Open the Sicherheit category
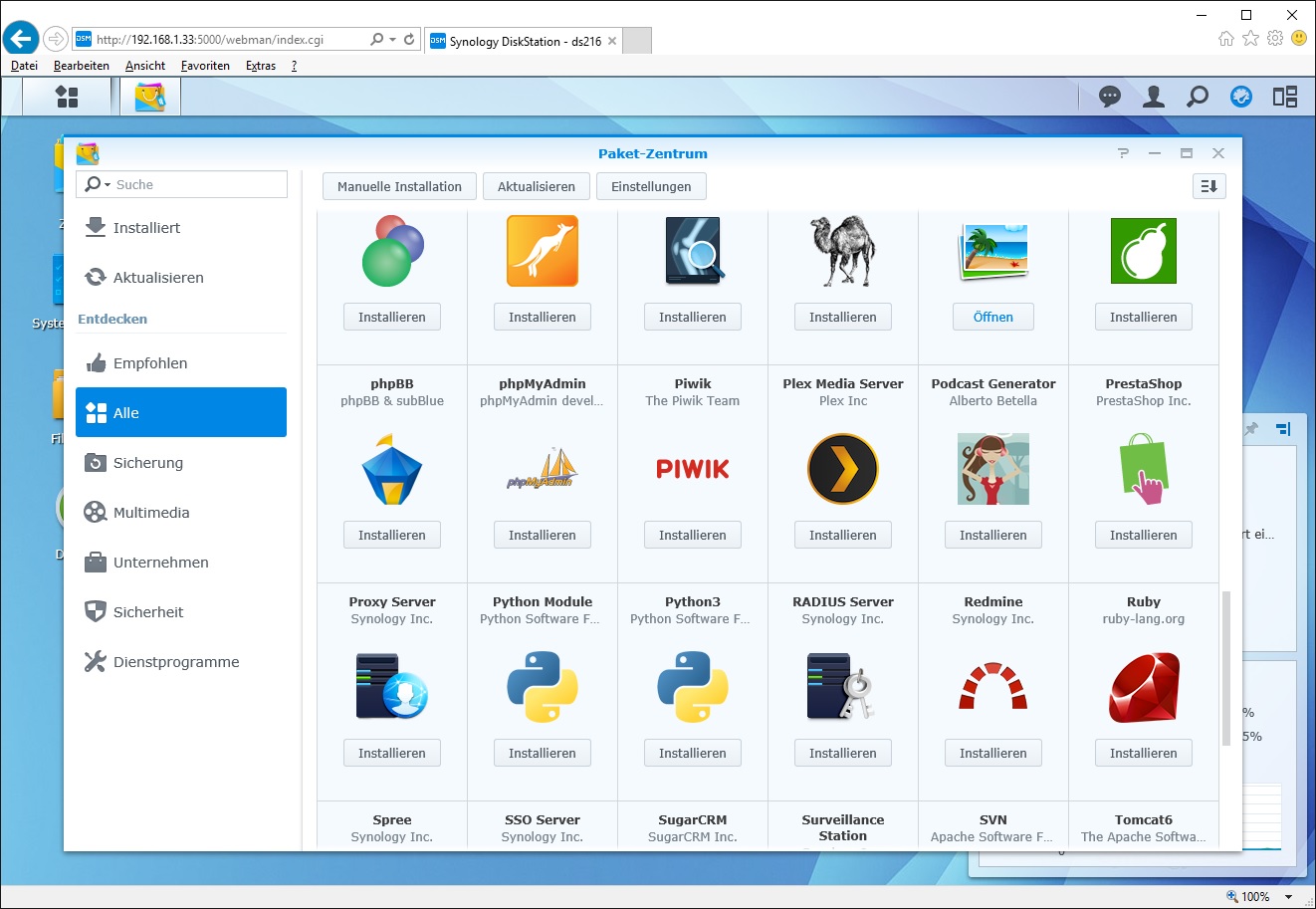Image resolution: width=1316 pixels, height=909 pixels. tap(181, 612)
